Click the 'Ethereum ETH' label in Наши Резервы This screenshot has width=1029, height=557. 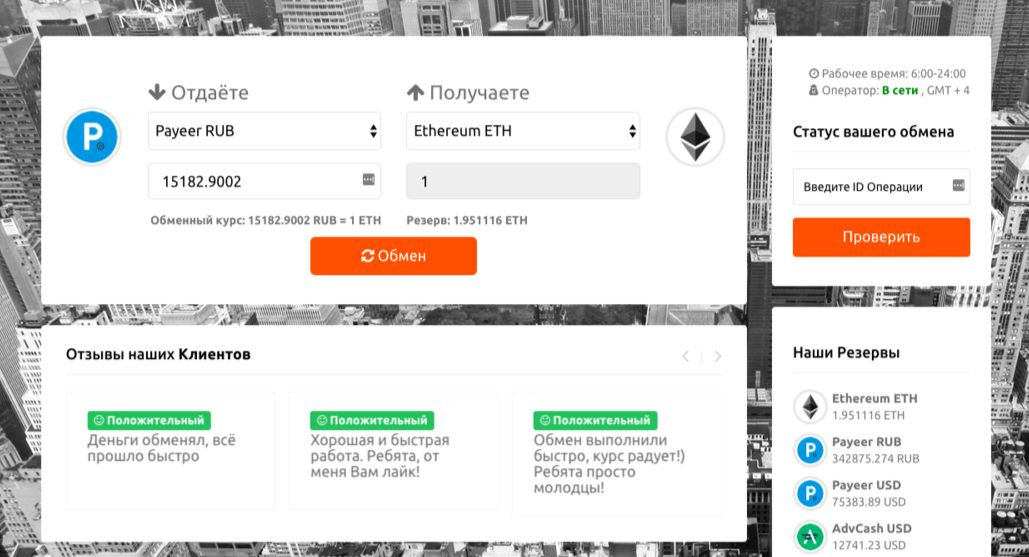(875, 398)
